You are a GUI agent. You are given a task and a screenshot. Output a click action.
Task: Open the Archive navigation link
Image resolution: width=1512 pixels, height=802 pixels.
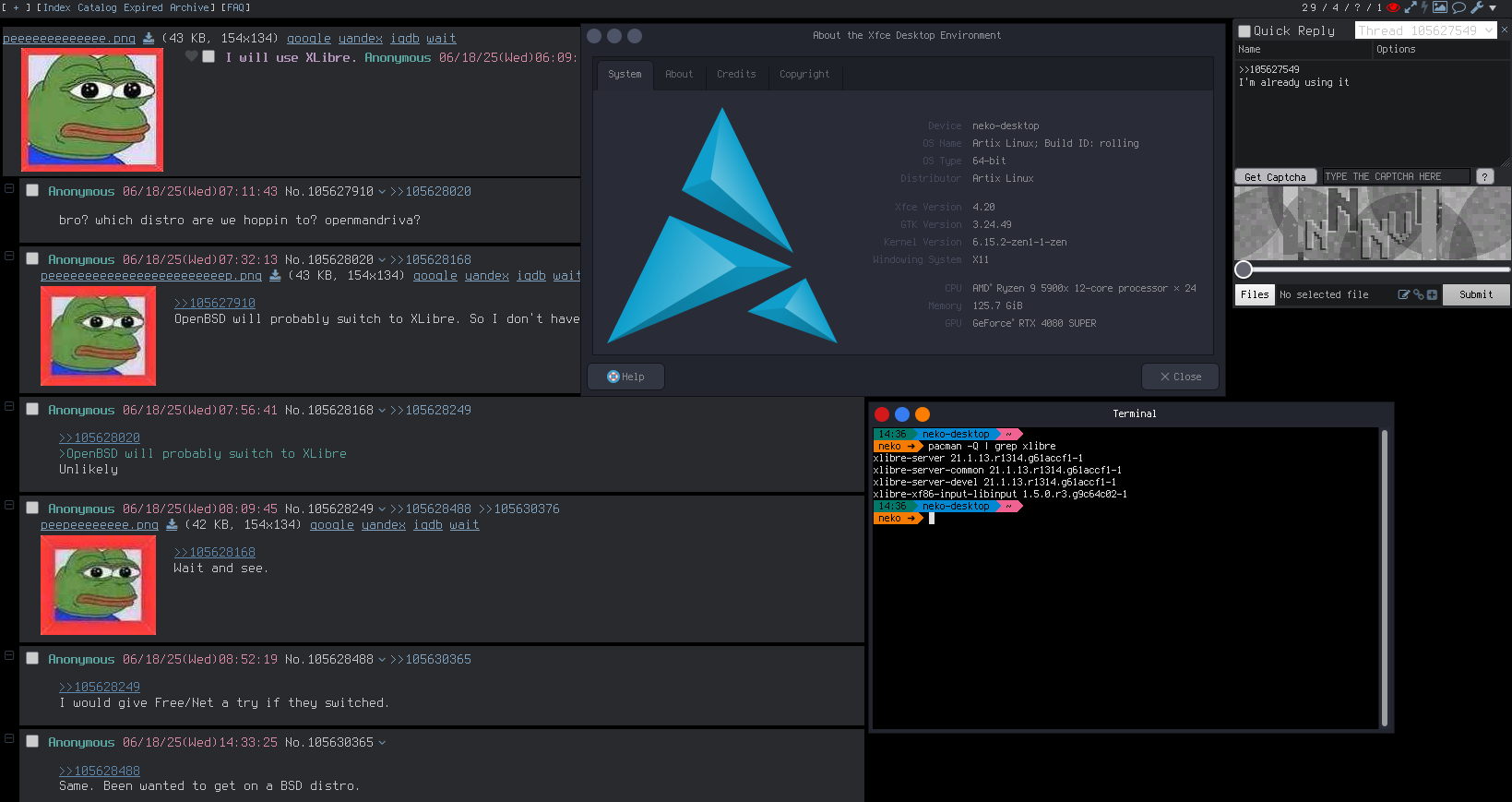pyautogui.click(x=189, y=7)
